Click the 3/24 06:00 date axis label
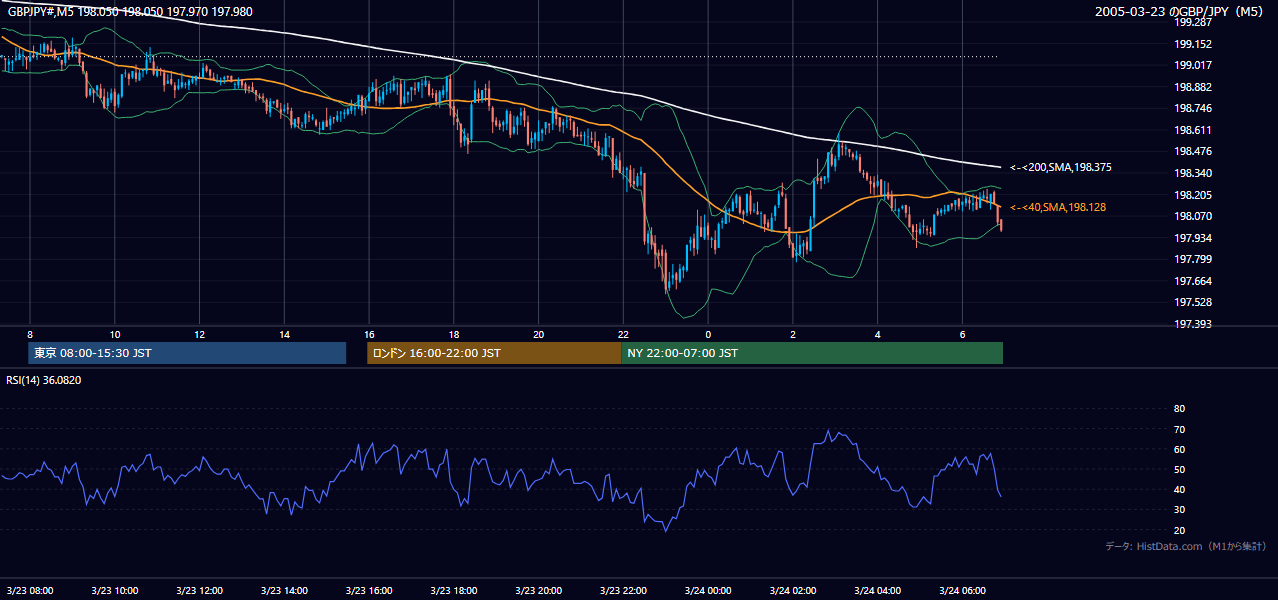Viewport: 1278px width, 600px height. coord(962,591)
